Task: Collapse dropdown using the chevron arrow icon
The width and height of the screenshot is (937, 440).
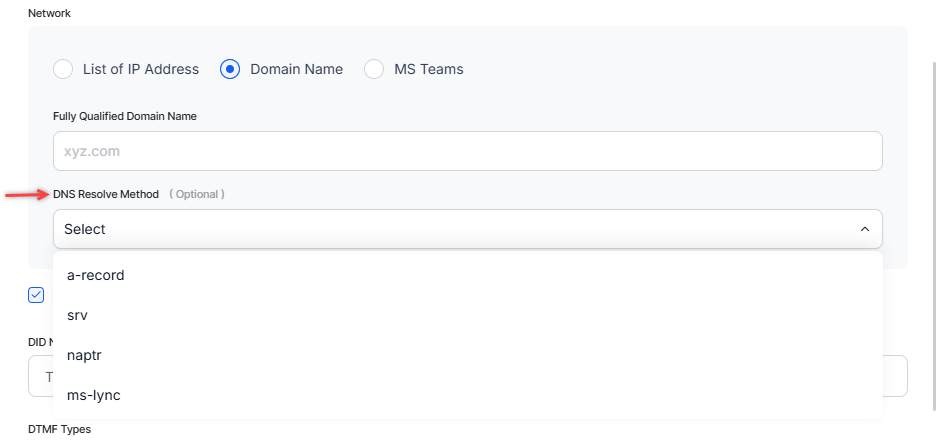Action: pos(864,229)
